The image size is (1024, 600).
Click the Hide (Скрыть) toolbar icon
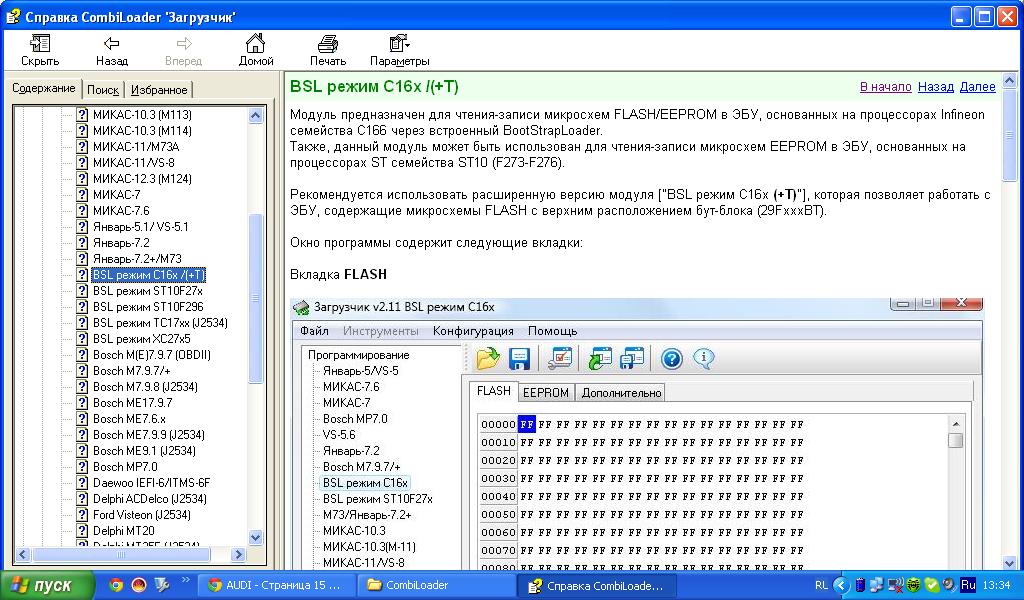click(40, 50)
